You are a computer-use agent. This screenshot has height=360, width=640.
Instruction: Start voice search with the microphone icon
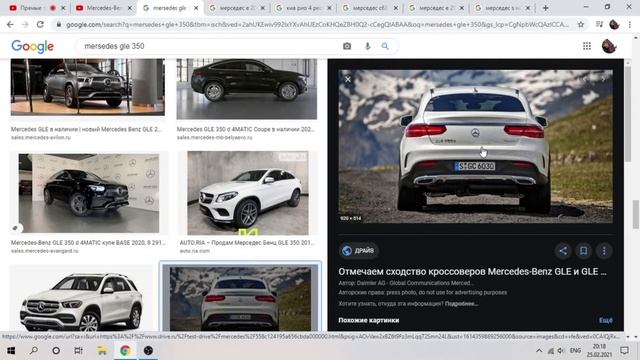[x=367, y=46]
